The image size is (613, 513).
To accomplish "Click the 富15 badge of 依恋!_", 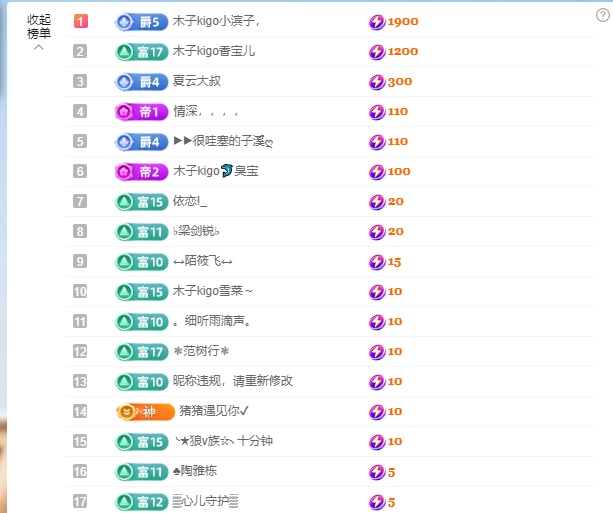I will tap(141, 202).
